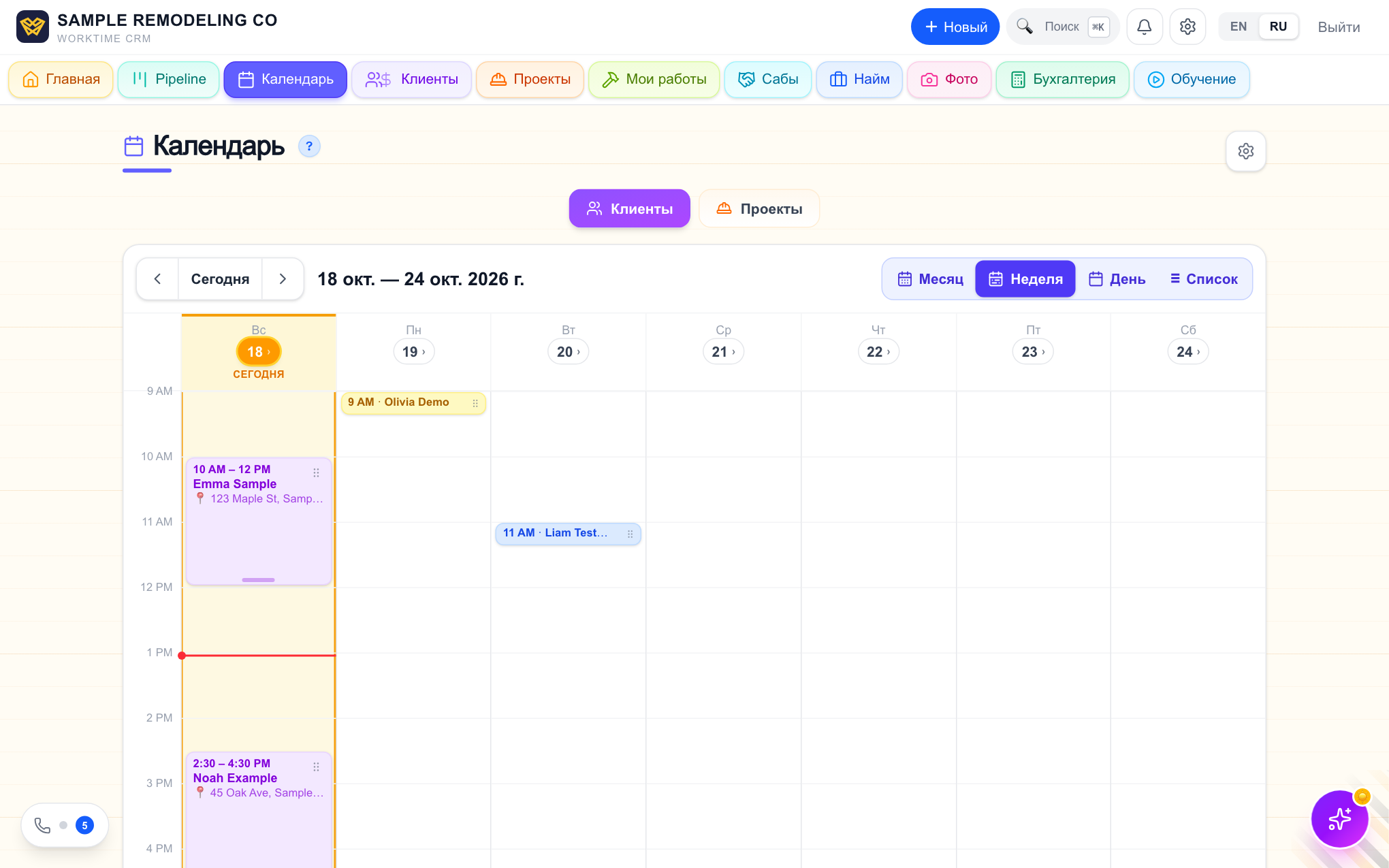
Task: Open the Фото nav tab
Action: pyautogui.click(x=948, y=80)
